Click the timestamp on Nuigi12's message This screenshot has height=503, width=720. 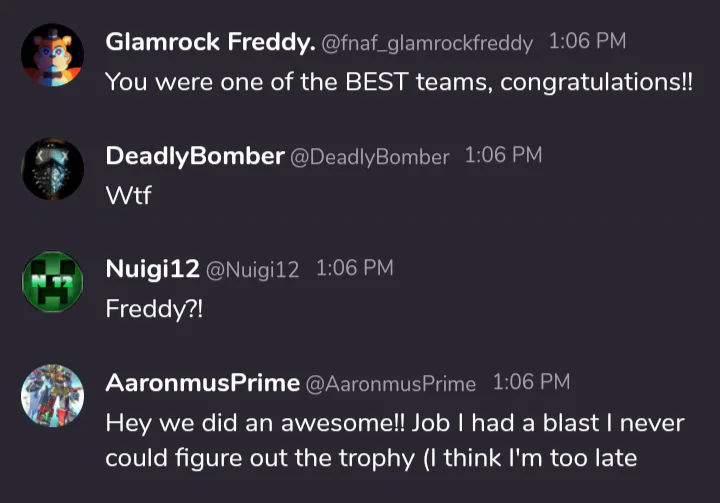coord(355,268)
